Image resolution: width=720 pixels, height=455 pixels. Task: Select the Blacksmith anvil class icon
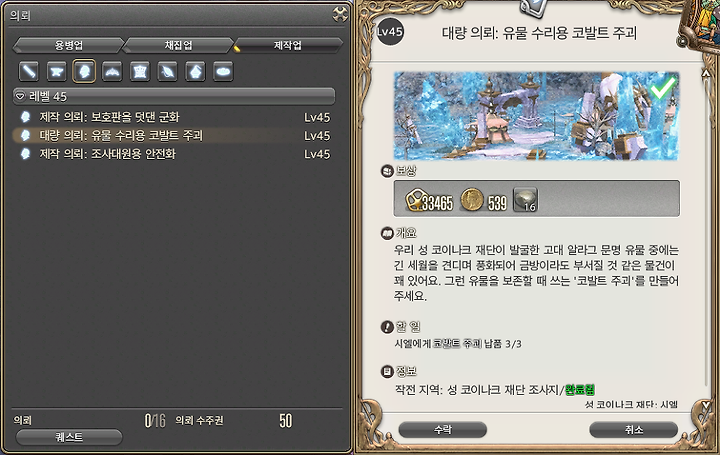(x=56, y=72)
